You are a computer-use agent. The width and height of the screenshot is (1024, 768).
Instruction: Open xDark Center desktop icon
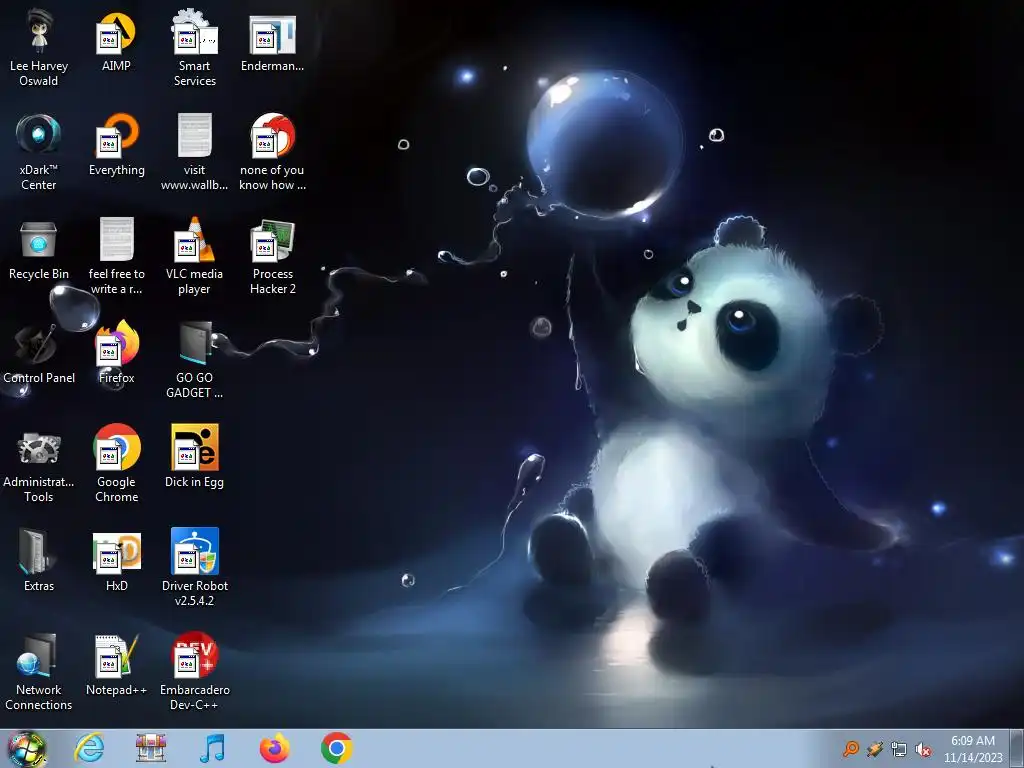[39, 152]
